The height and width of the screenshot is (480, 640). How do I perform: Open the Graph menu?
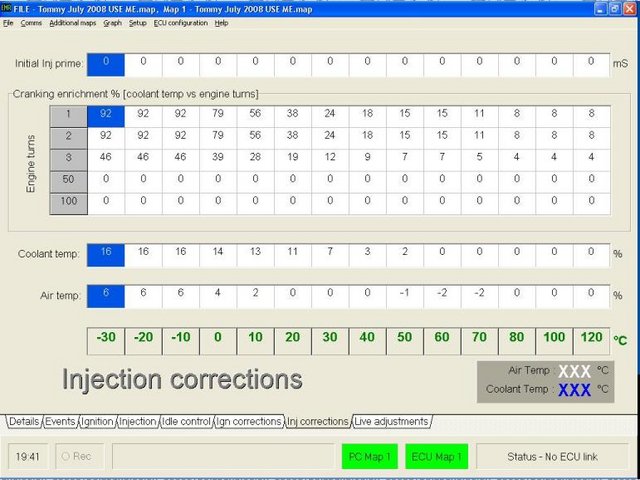pyautogui.click(x=110, y=22)
